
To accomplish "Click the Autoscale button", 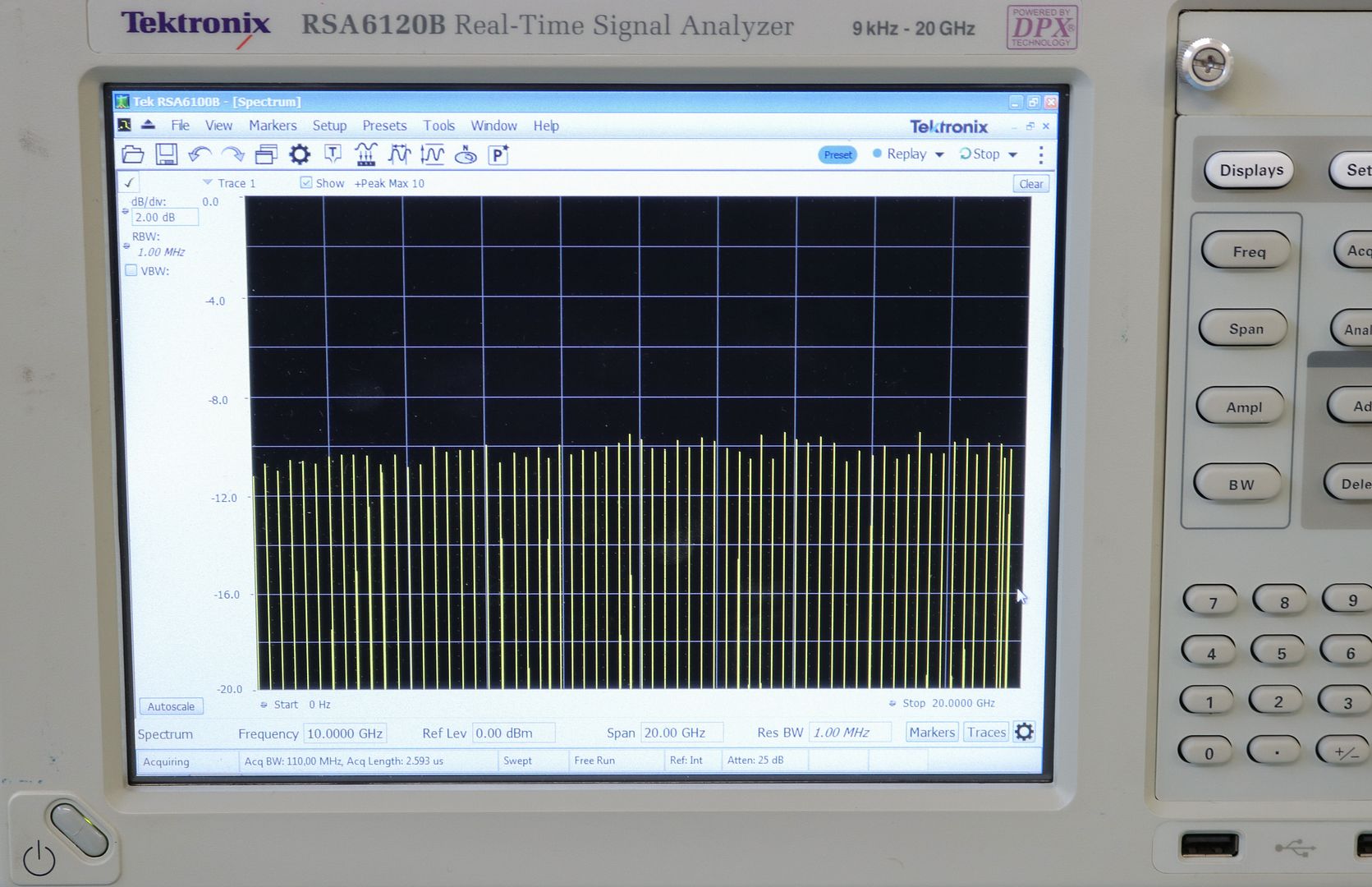I will click(171, 706).
